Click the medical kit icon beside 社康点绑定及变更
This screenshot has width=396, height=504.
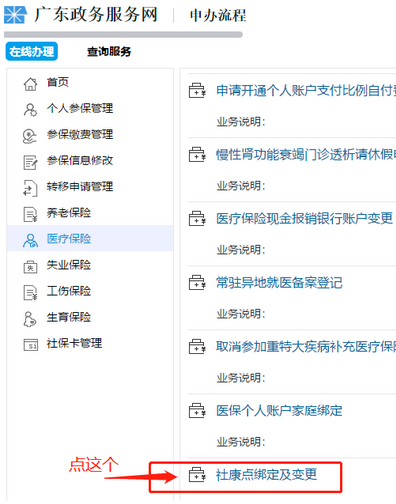pos(197,475)
